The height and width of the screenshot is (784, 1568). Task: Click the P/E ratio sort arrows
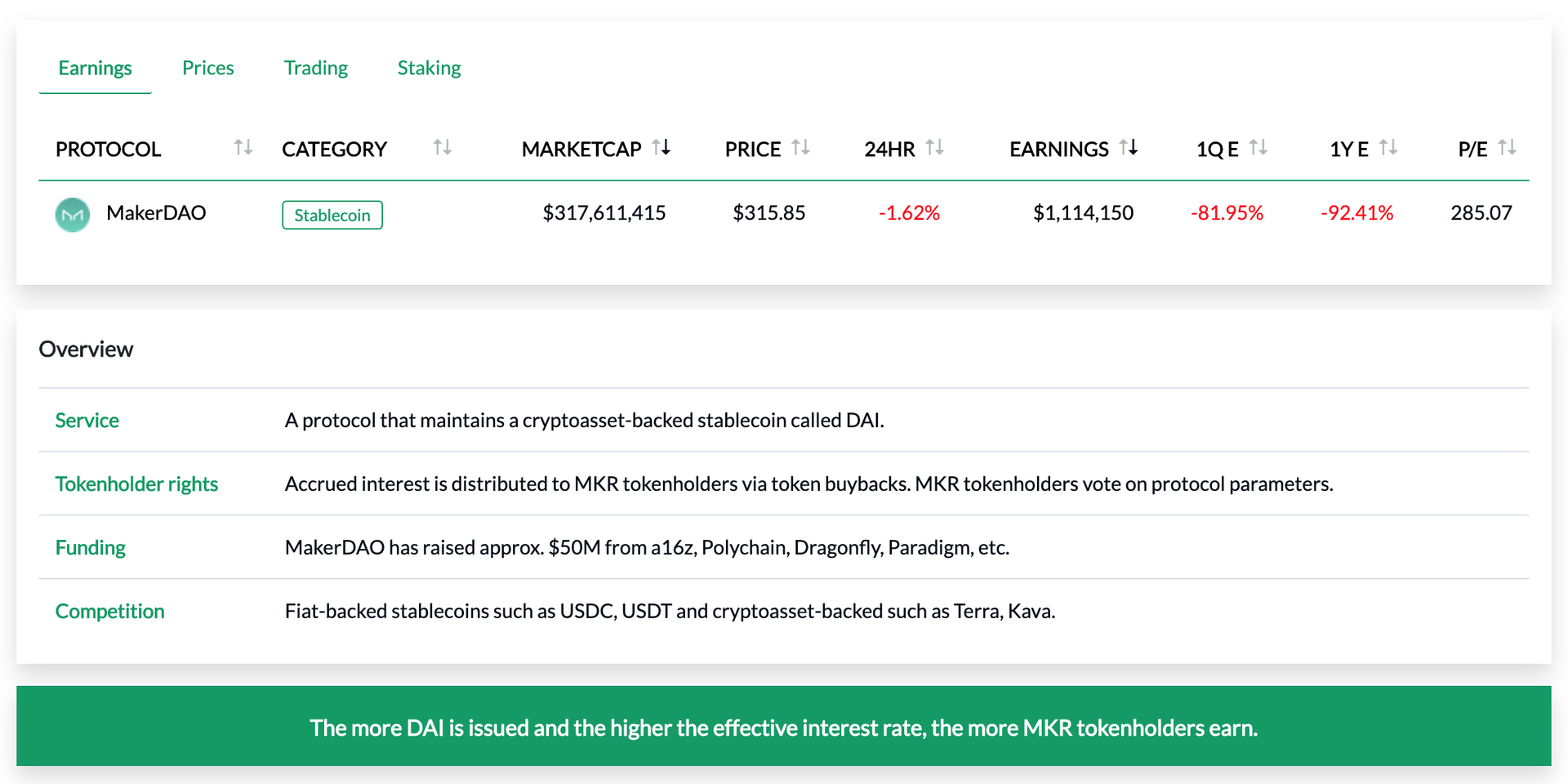pos(1508,148)
